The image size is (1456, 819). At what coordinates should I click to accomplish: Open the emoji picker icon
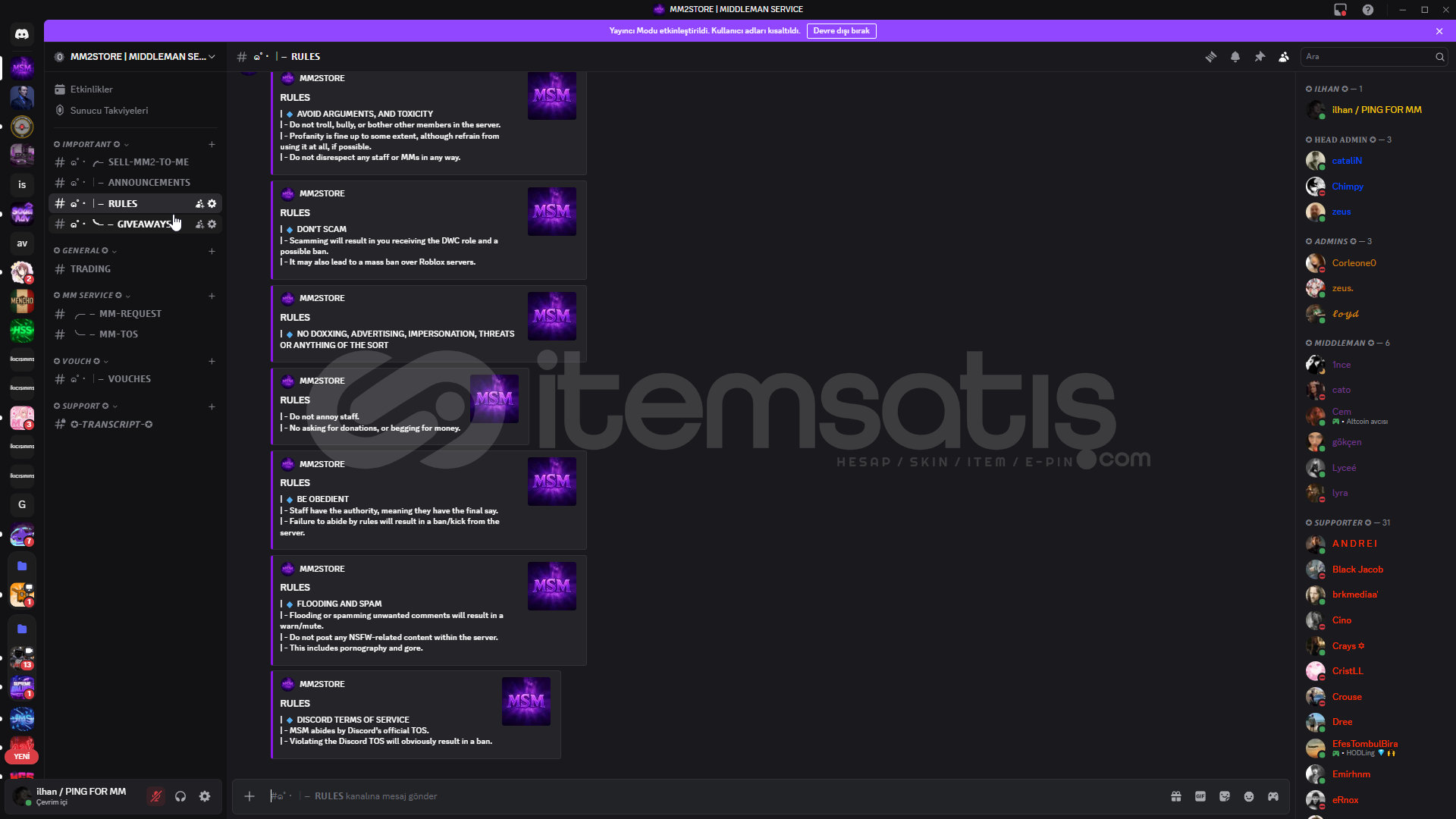coord(1249,796)
